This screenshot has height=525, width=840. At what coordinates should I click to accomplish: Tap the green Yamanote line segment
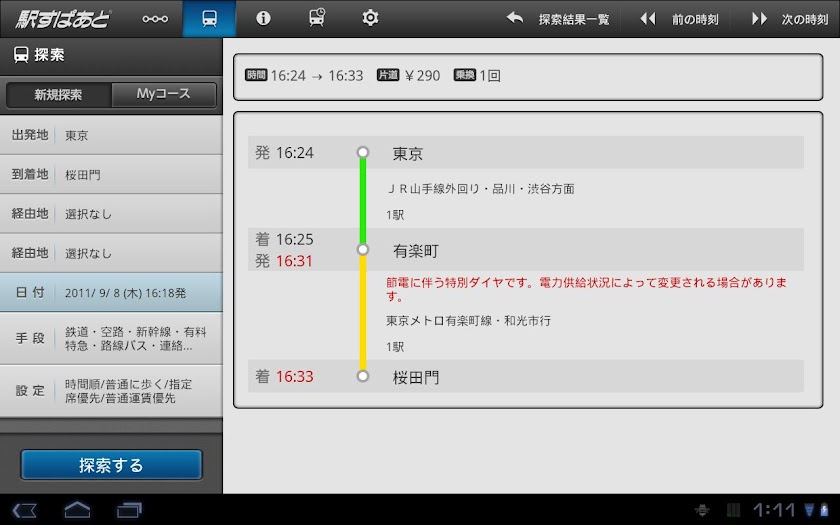(x=363, y=201)
